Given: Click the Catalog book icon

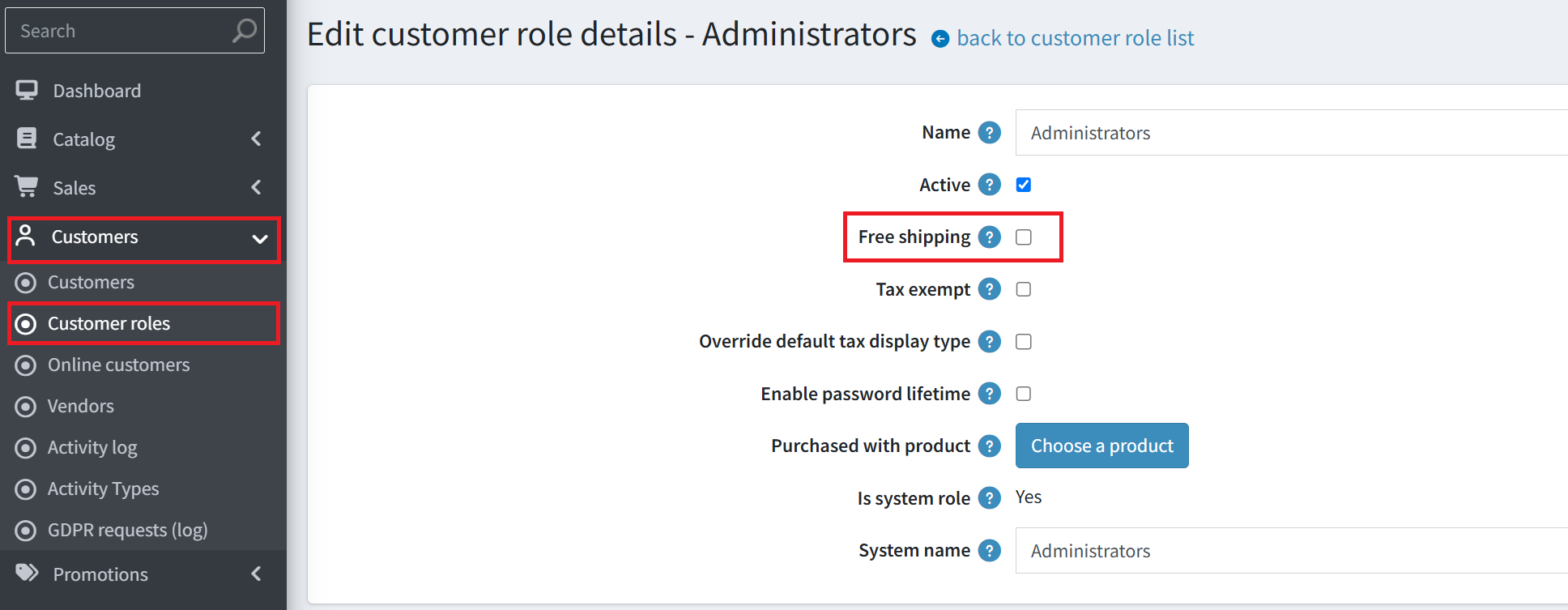Looking at the screenshot, I should [27, 139].
